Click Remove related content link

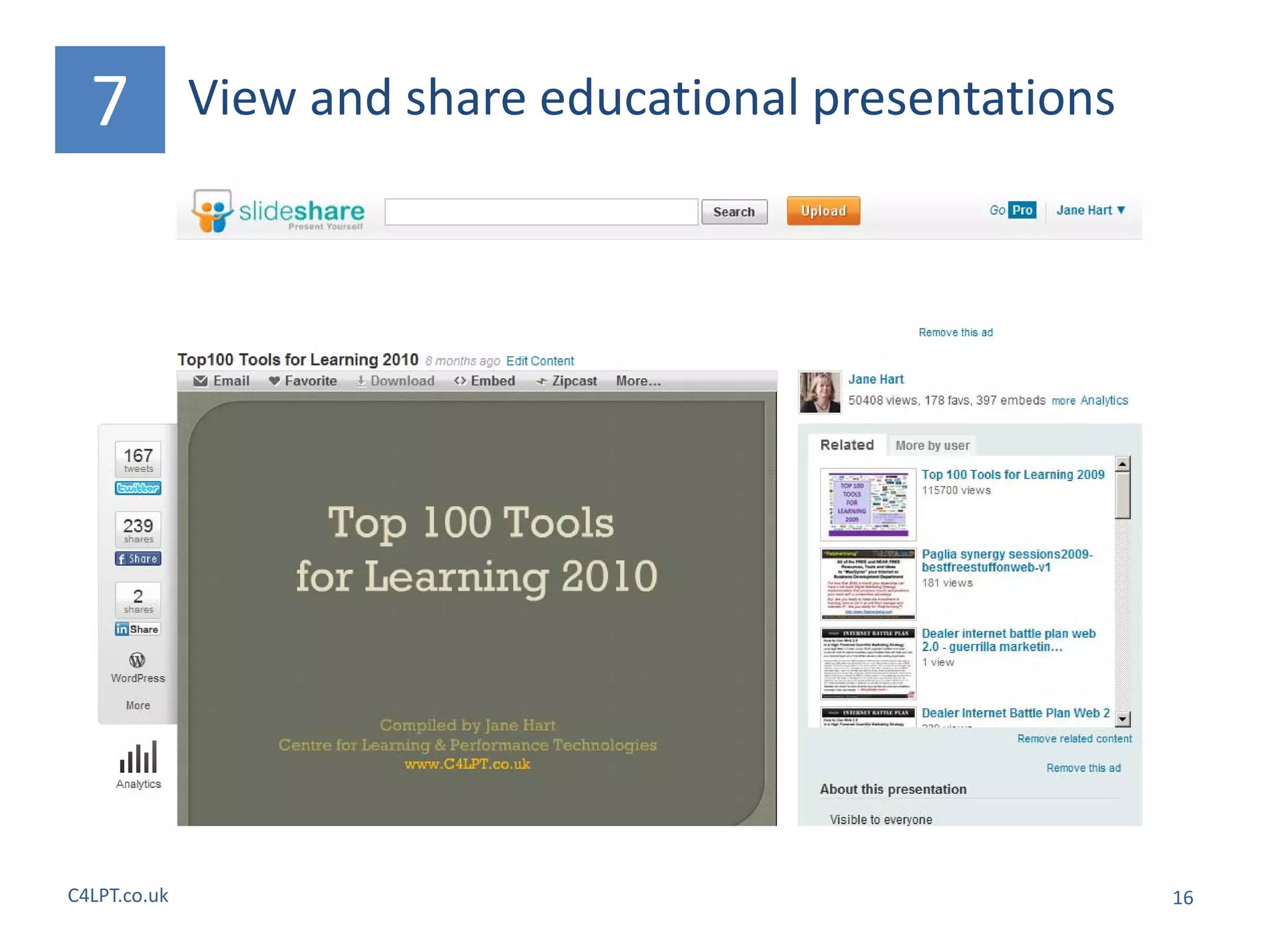pos(1075,739)
